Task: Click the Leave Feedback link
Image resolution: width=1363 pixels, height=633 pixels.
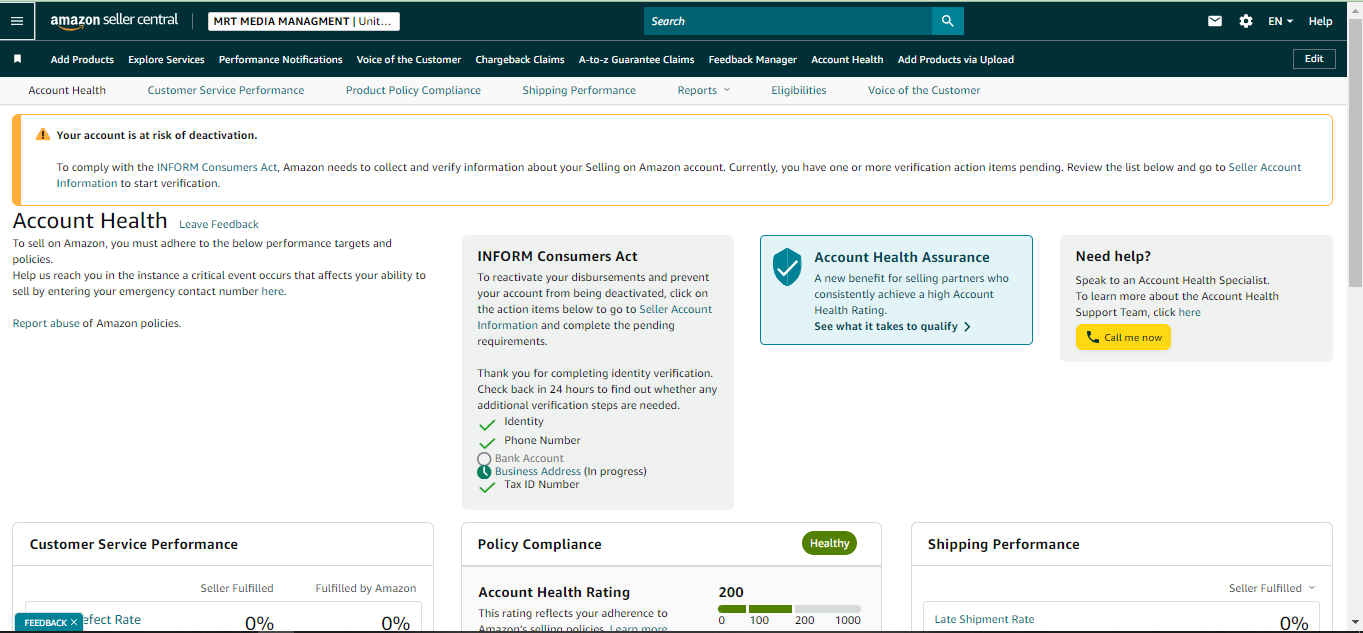Action: (219, 224)
